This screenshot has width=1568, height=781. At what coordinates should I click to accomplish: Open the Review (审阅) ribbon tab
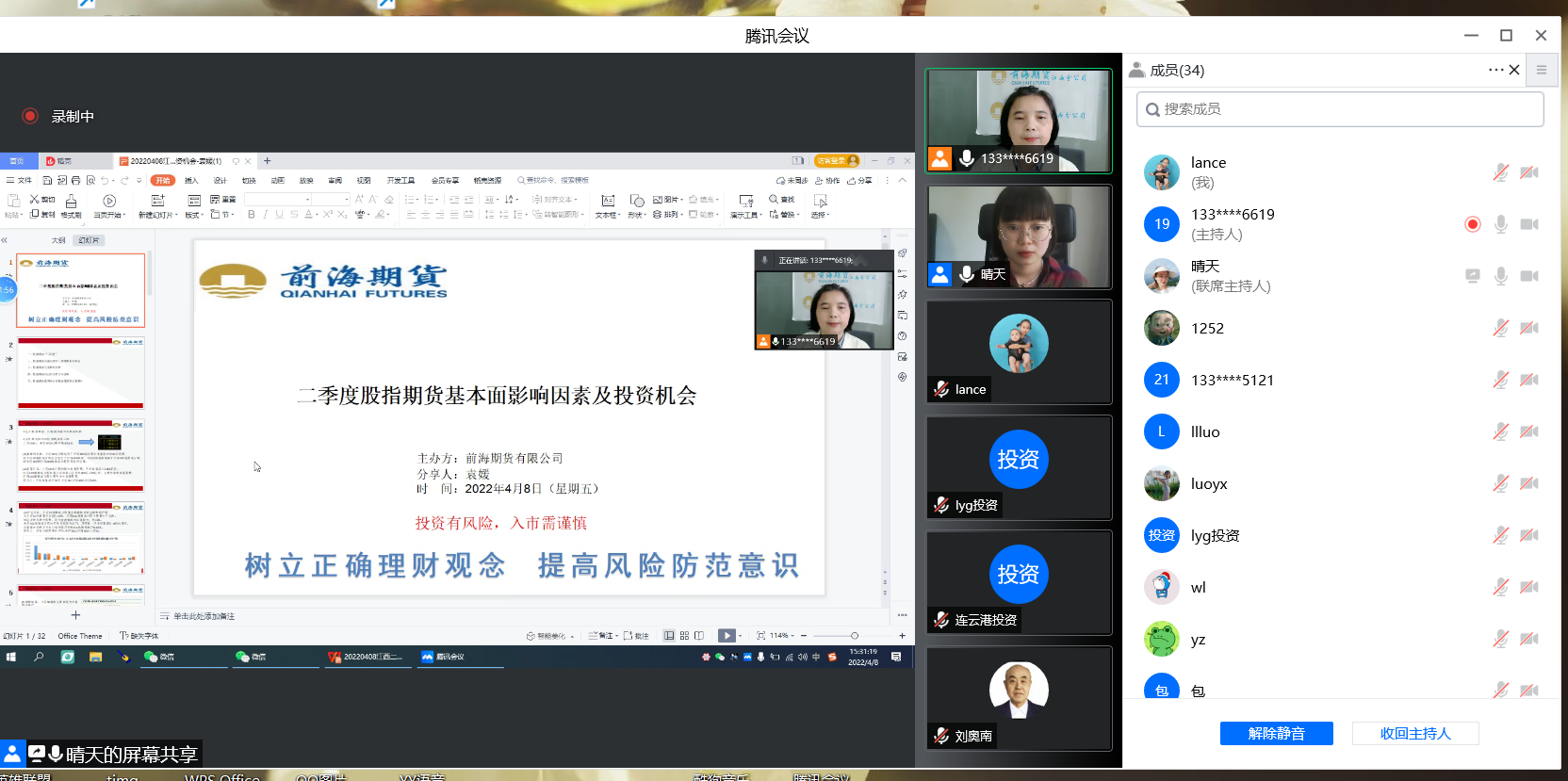point(335,180)
